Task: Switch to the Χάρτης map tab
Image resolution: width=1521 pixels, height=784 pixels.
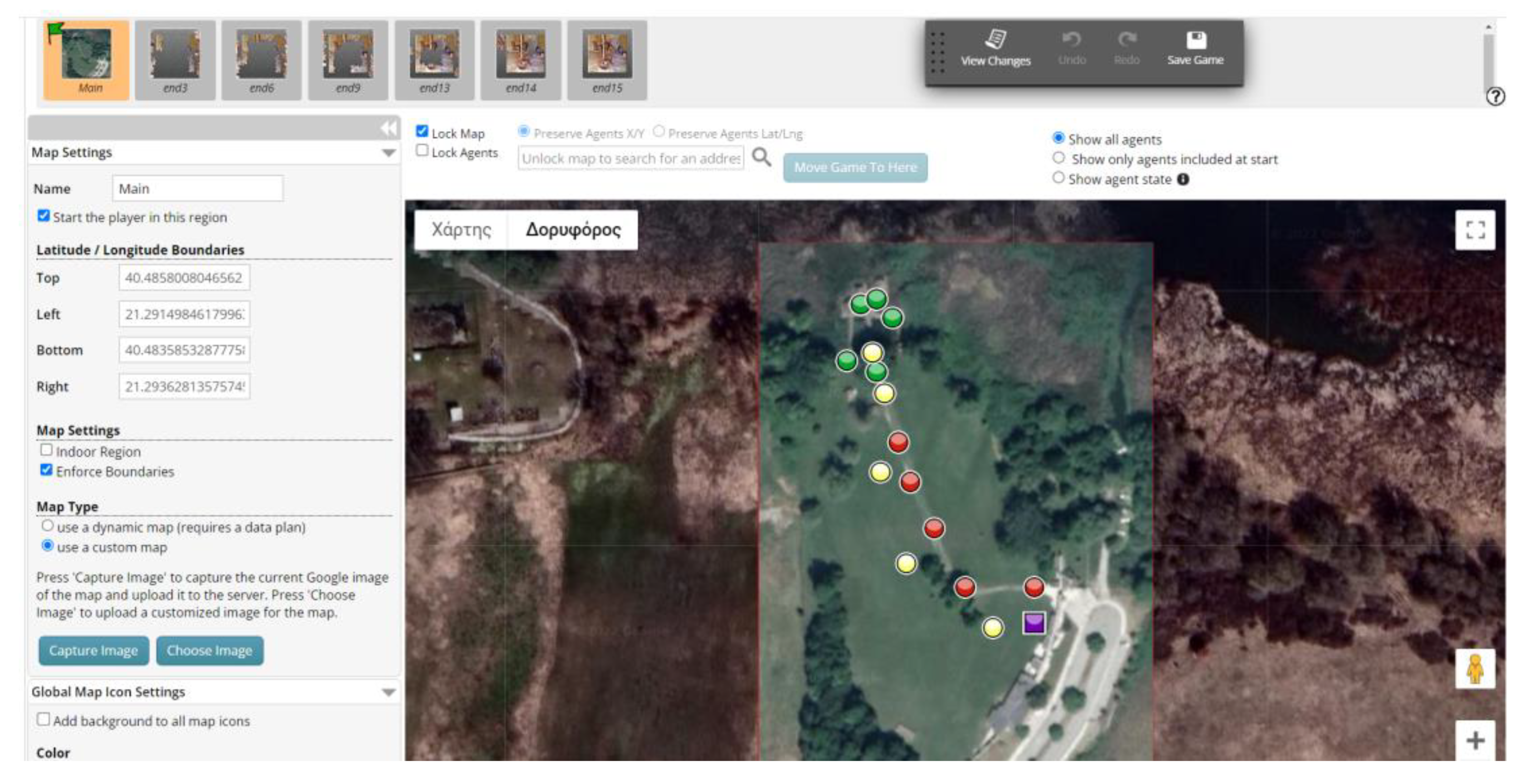Action: 461,230
